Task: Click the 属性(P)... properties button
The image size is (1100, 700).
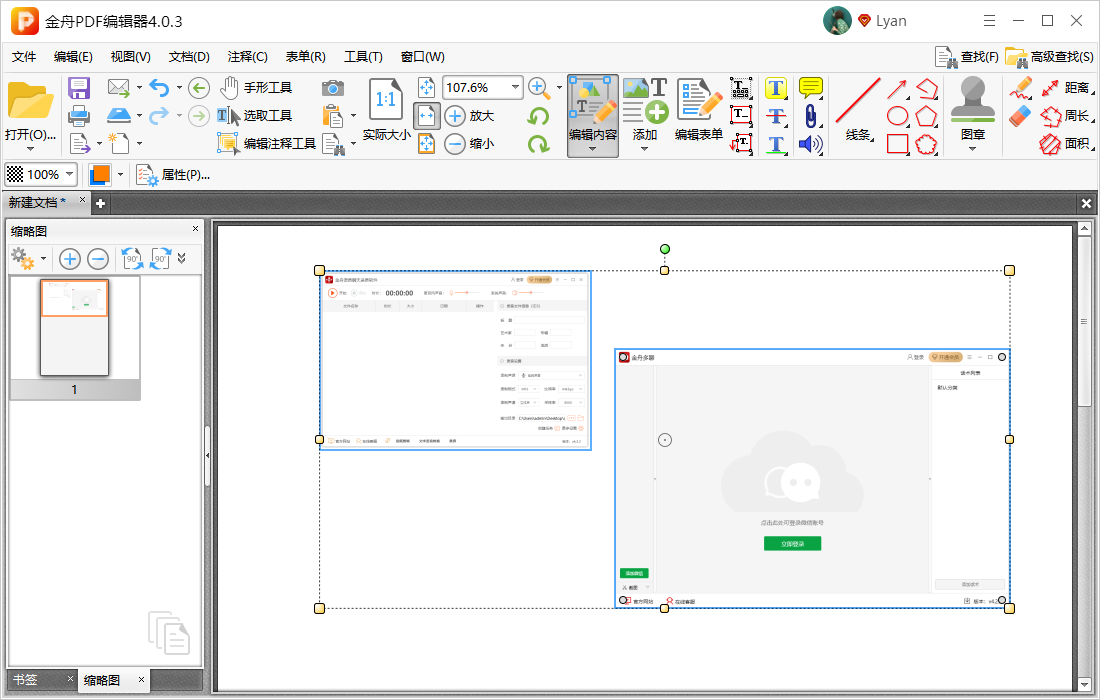Action: click(174, 175)
